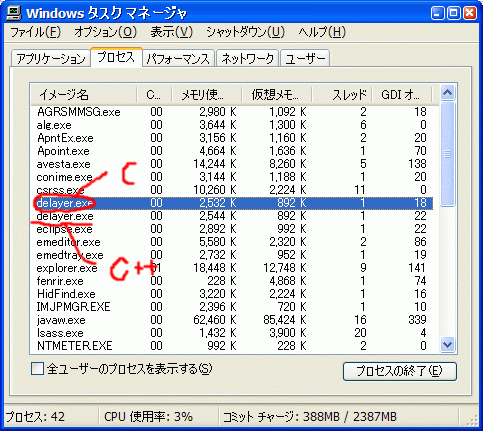Switch to the パフォーマンス tab

(178, 59)
